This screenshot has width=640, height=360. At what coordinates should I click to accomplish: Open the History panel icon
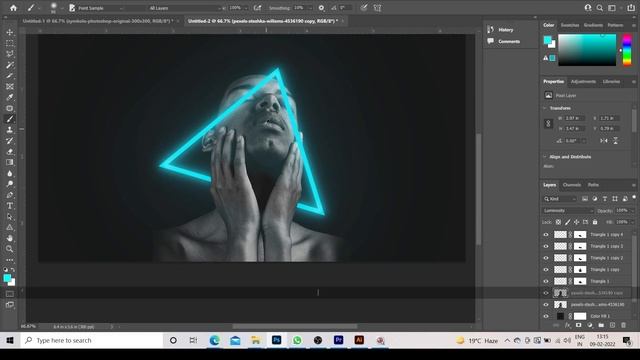tap(491, 29)
